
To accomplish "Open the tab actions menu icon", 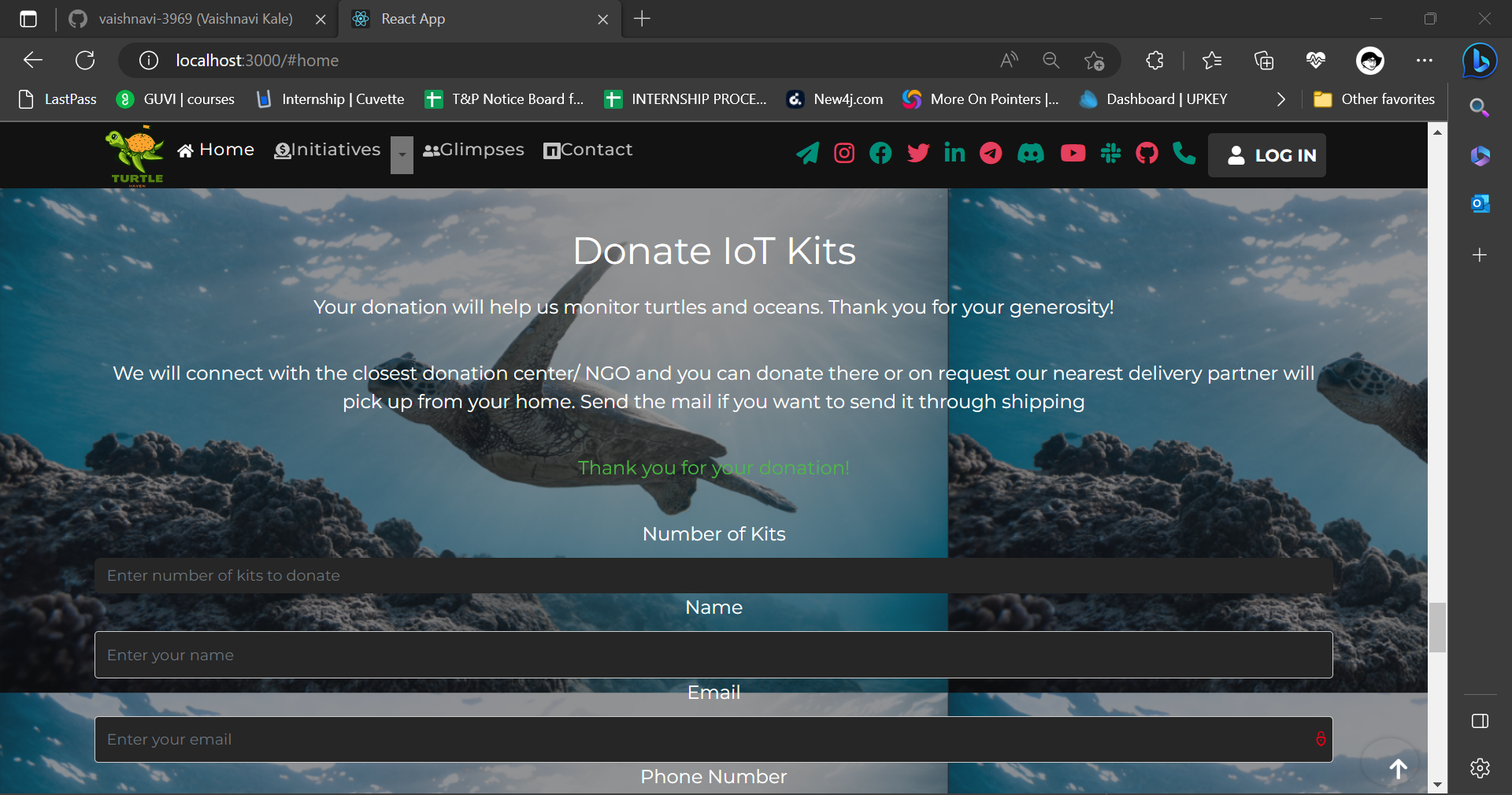I will (28, 19).
